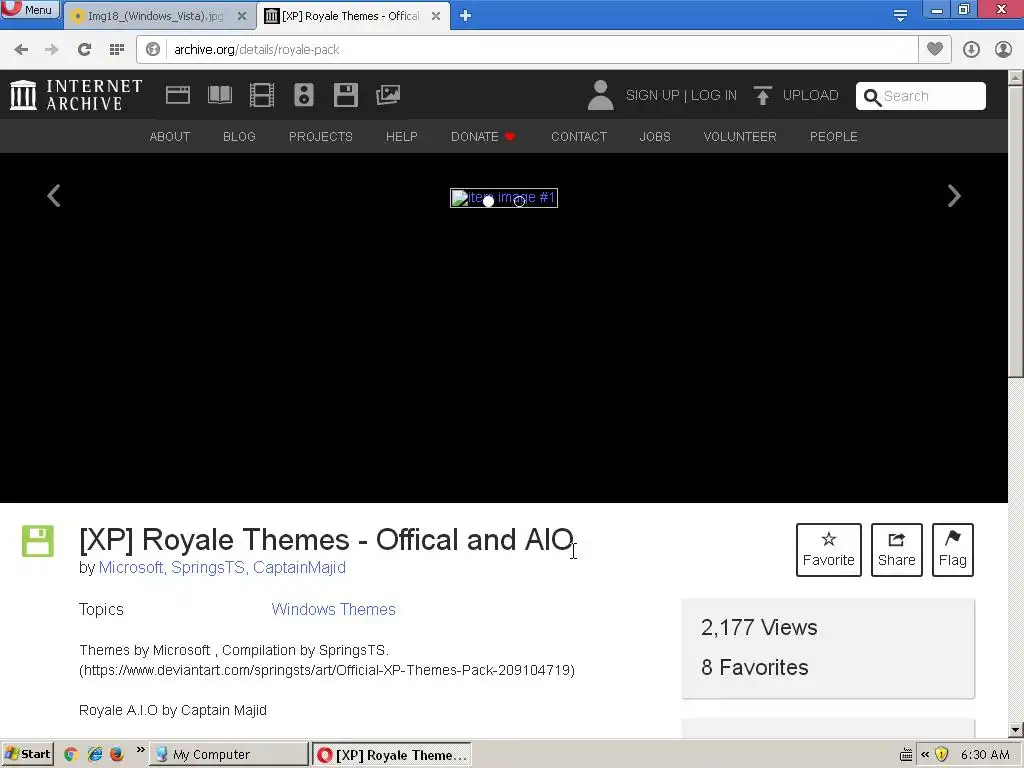Go back with the browser back arrow

point(21,50)
